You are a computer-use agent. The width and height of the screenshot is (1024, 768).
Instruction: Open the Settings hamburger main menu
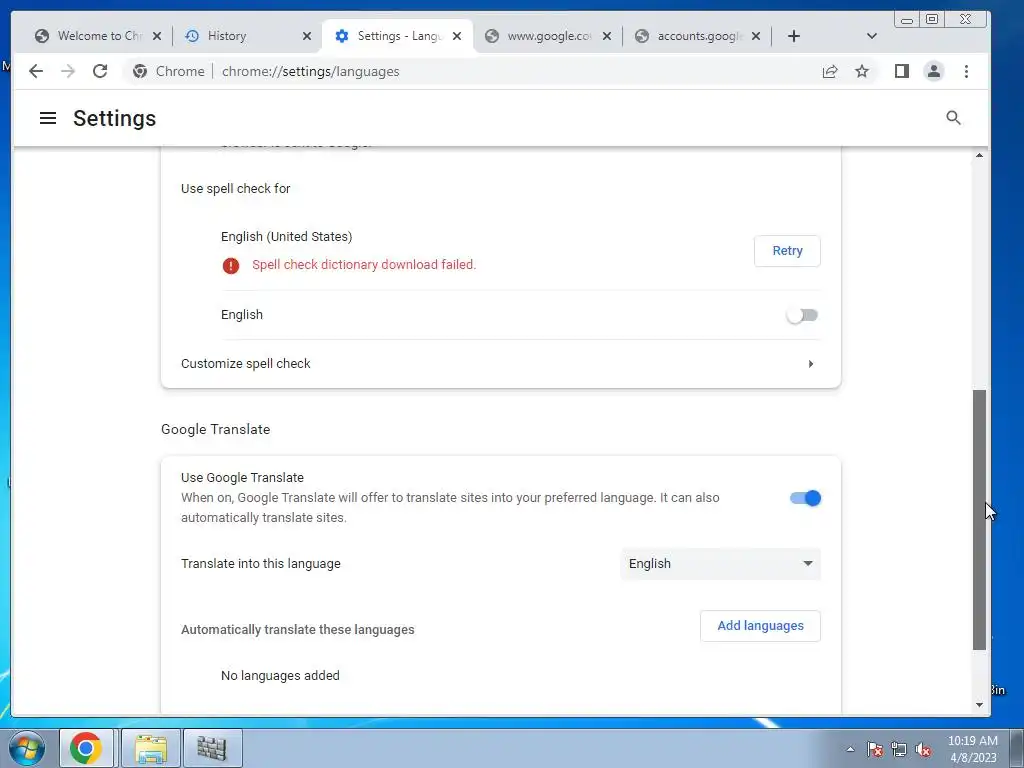coord(48,118)
